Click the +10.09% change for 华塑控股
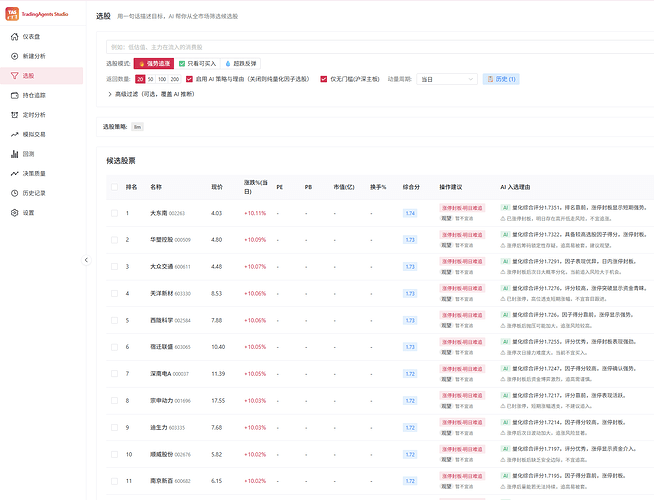Viewport: 654px width, 500px height. point(255,240)
